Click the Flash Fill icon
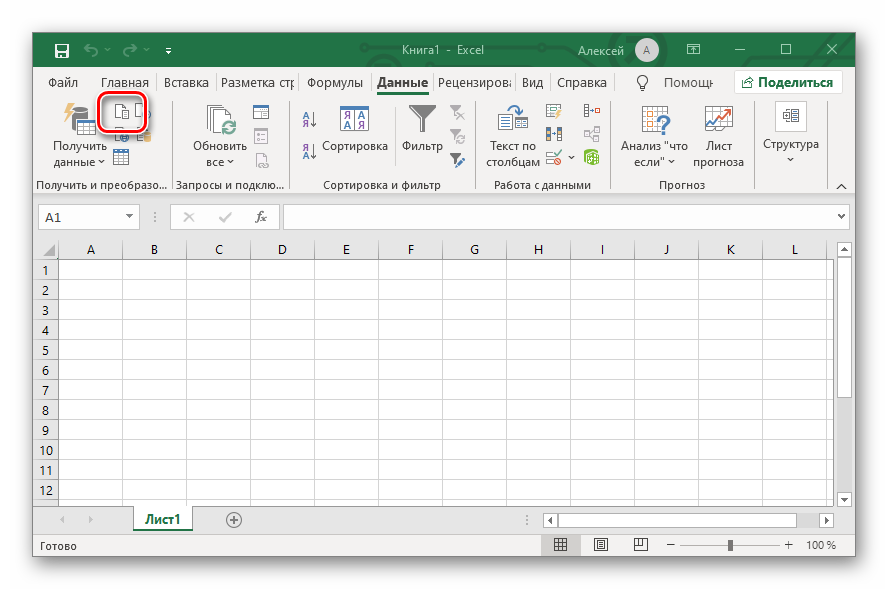The image size is (888, 589). [553, 112]
